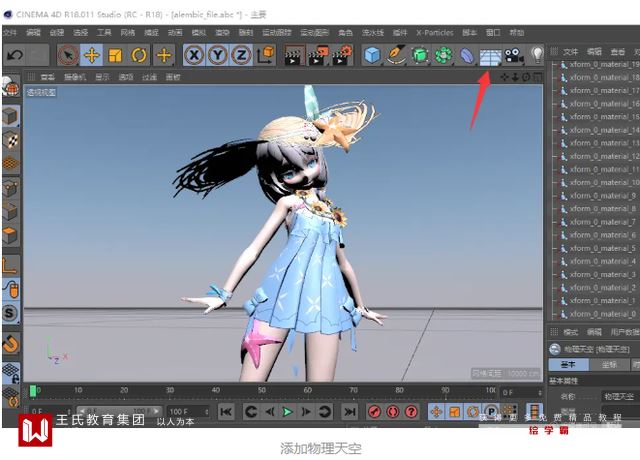Open the Cube primitive objects flyout
The height and width of the screenshot is (460, 640).
pos(372,55)
